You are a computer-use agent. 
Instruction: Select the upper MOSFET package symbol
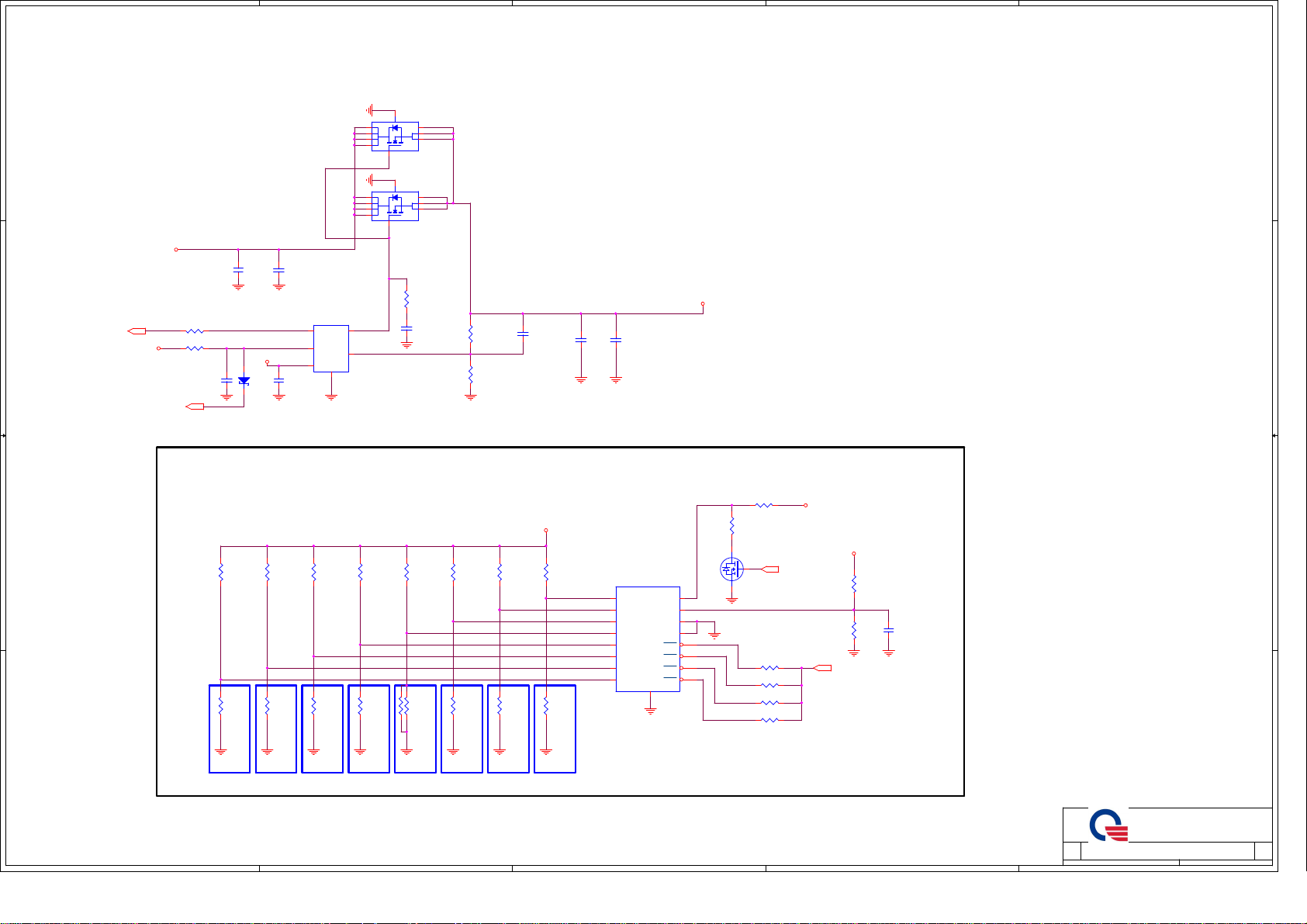pos(395,137)
